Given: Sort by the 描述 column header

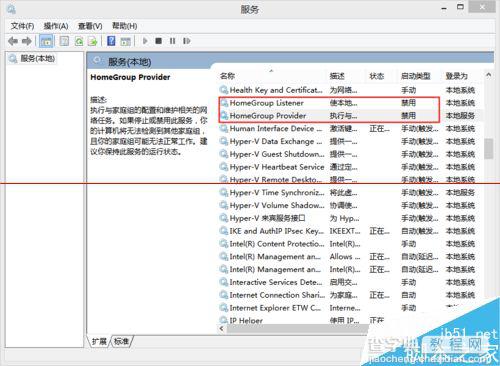Looking at the screenshot, I should click(337, 76).
